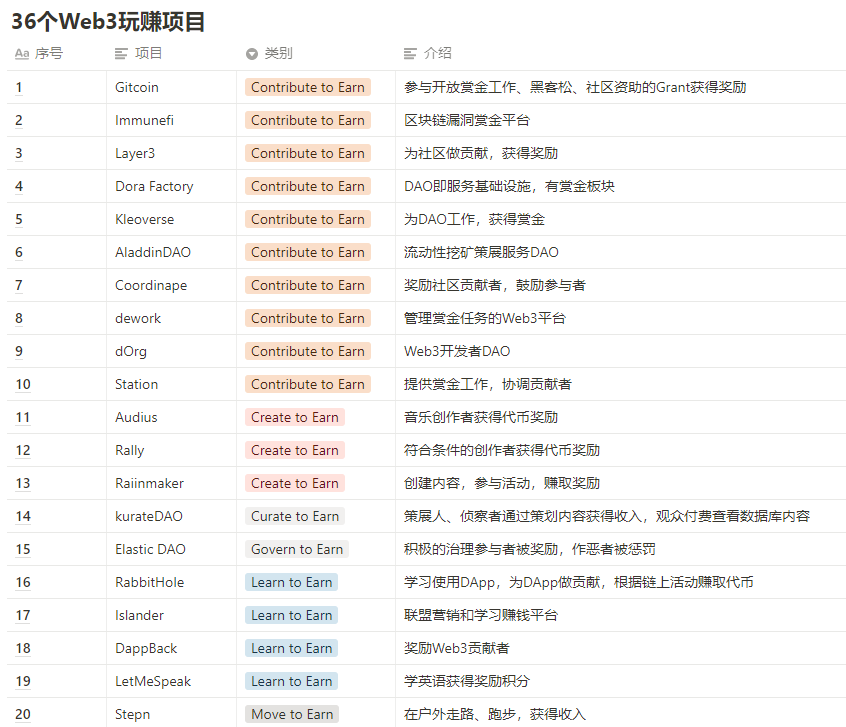The image size is (846, 727).
Task: Click the Learn to Earn tag on RabbitHole row
Action: tap(291, 582)
